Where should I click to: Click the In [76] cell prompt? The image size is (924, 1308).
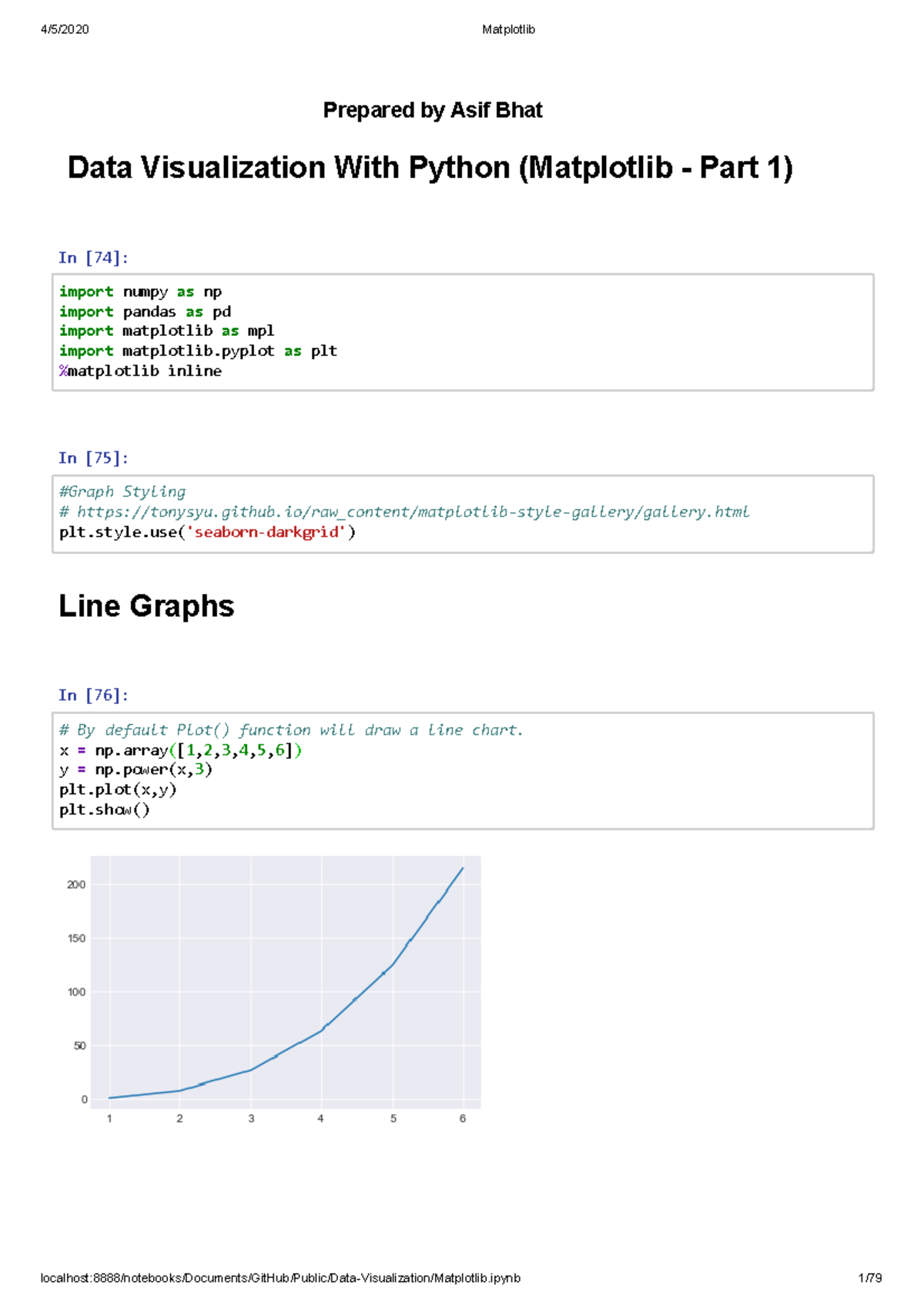coord(92,695)
